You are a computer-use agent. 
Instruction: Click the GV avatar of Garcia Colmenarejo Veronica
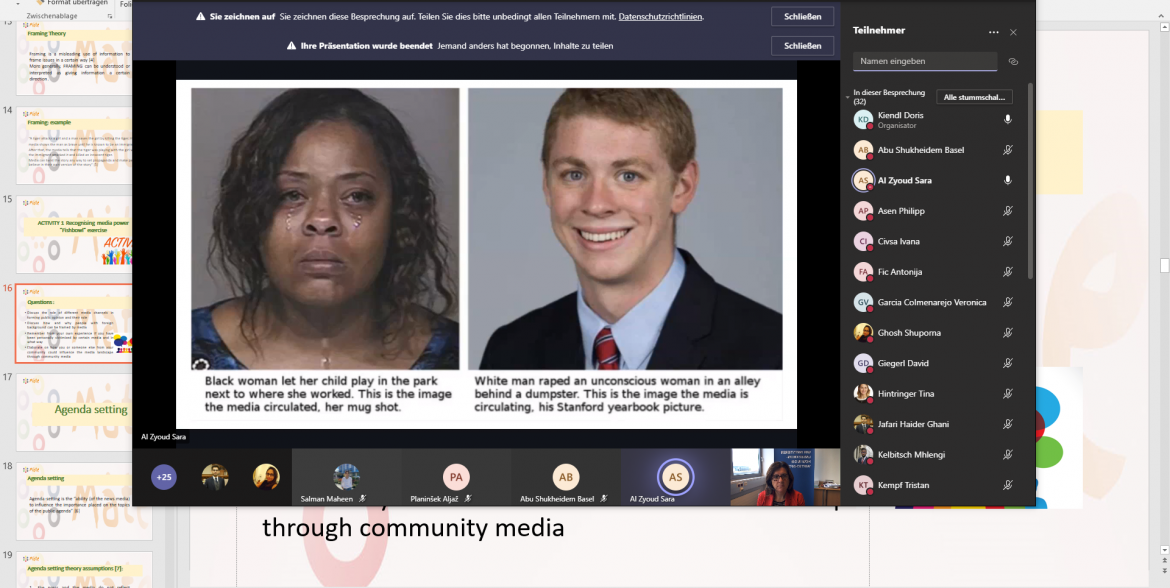coord(863,302)
